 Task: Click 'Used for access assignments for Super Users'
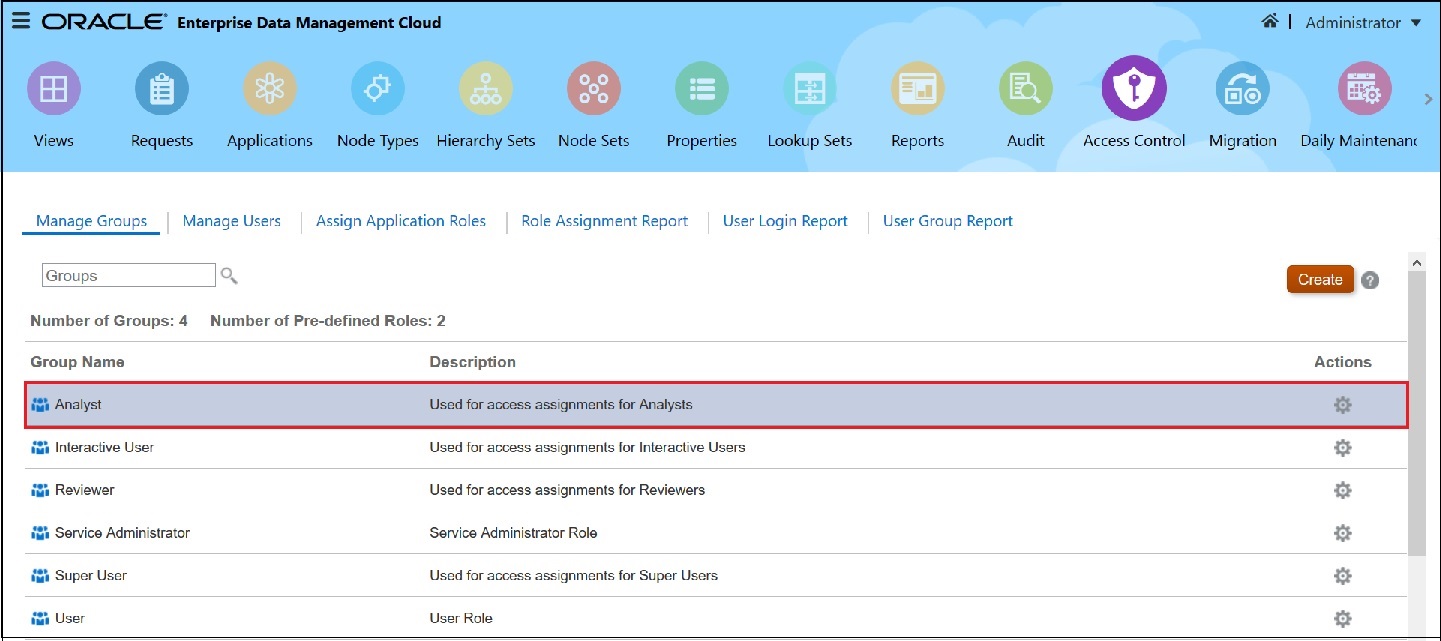tap(574, 576)
